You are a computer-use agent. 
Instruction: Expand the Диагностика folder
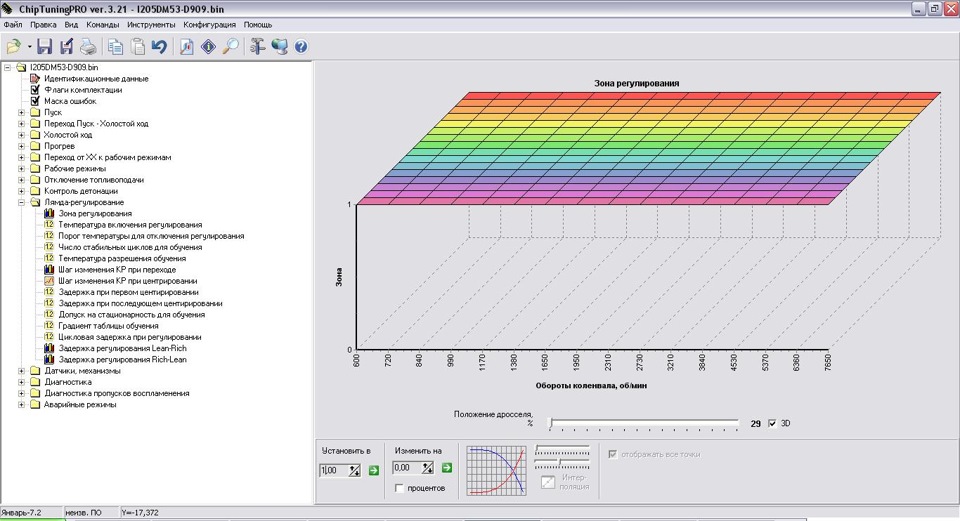(x=21, y=382)
